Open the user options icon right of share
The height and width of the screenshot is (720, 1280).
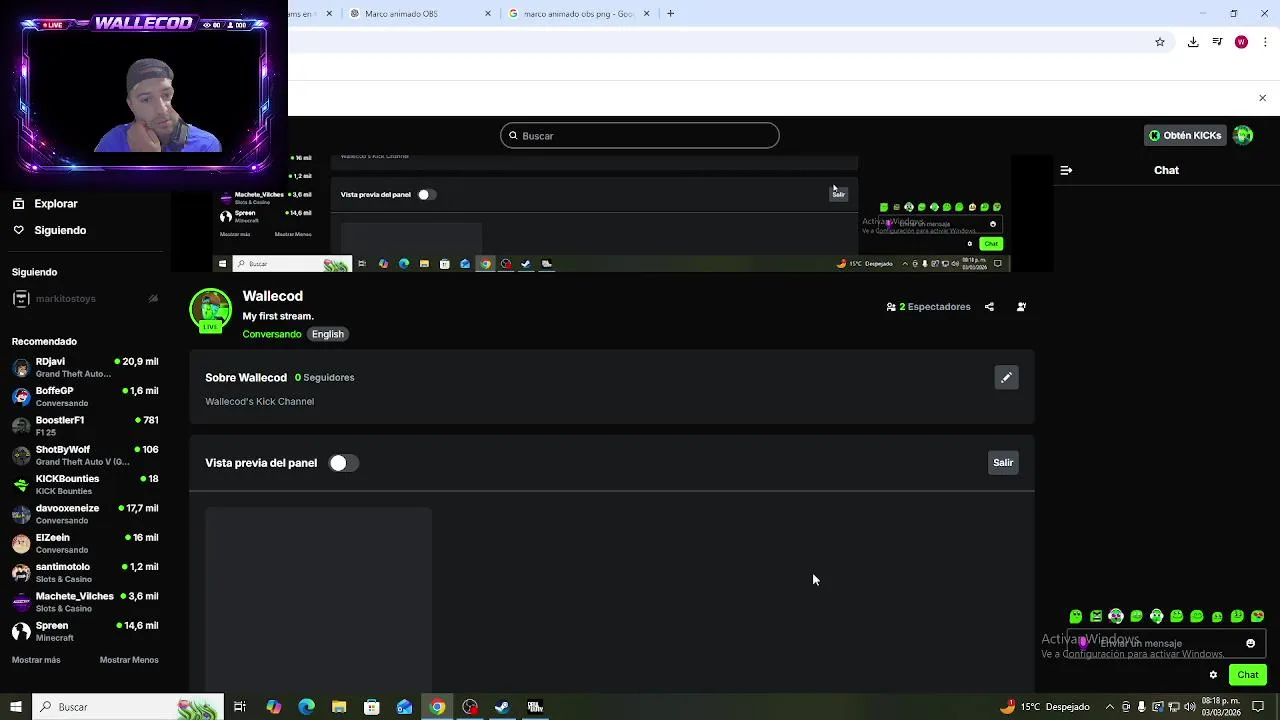[1021, 307]
